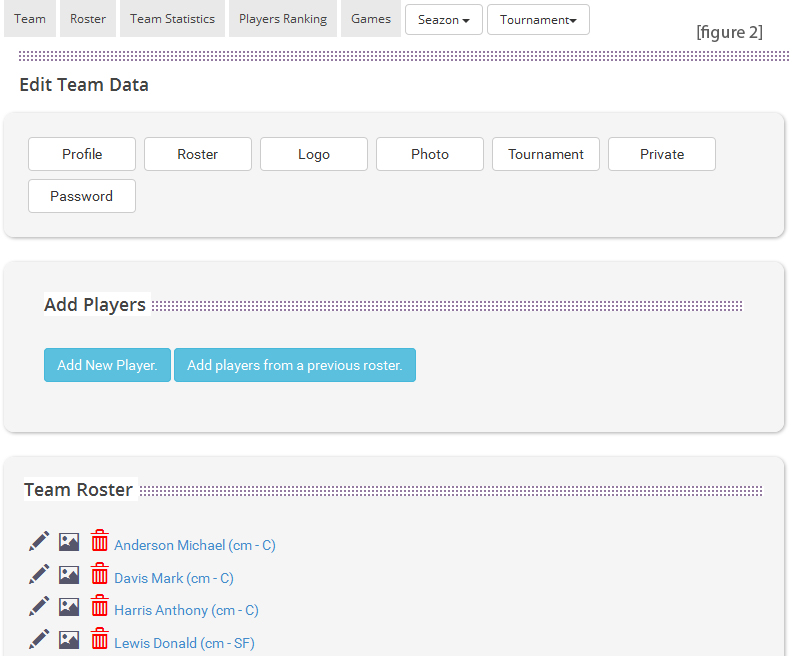Open the Lewis Donald player link

pos(184,643)
